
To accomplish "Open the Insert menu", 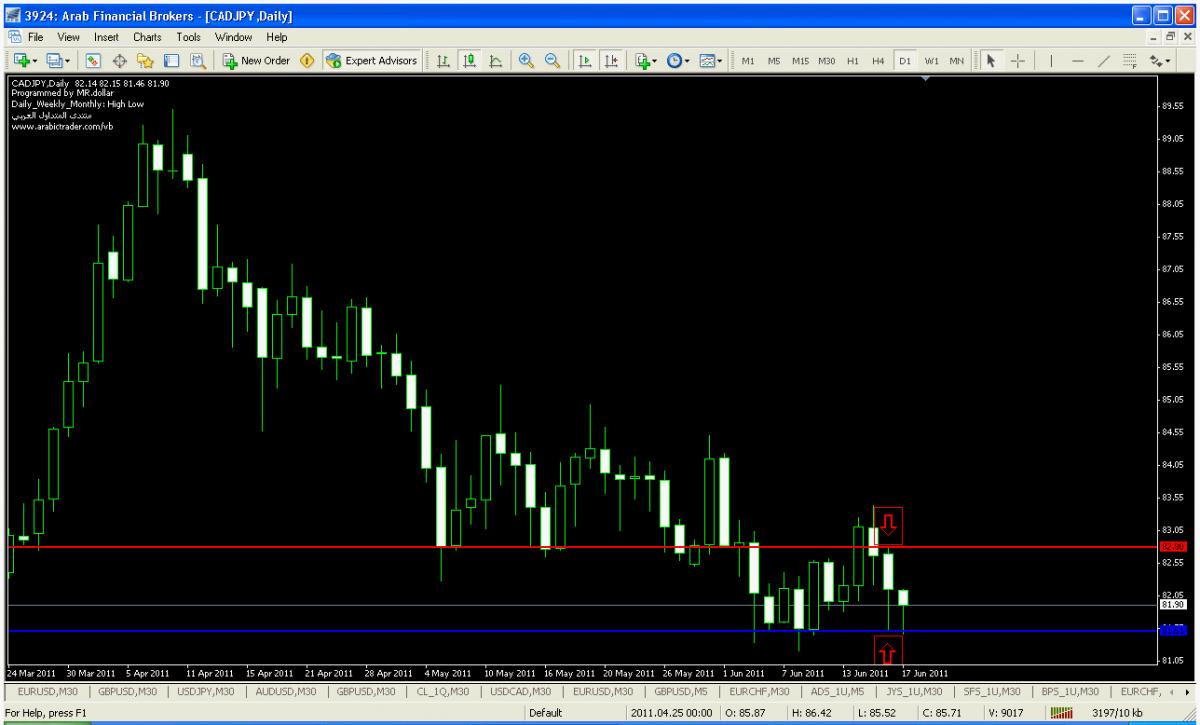I will pos(107,37).
